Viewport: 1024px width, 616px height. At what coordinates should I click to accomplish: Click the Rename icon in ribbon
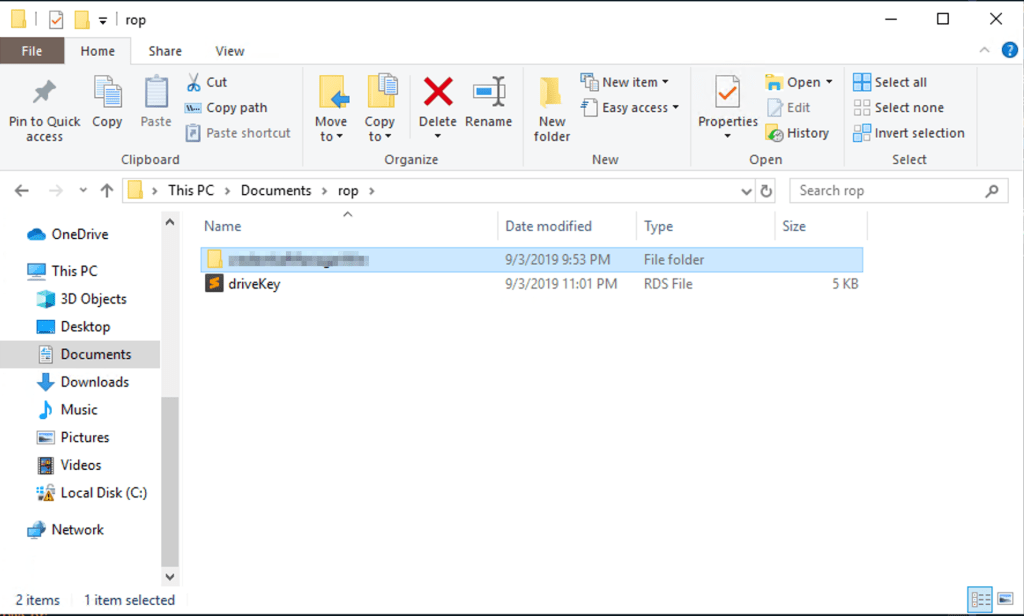488,92
